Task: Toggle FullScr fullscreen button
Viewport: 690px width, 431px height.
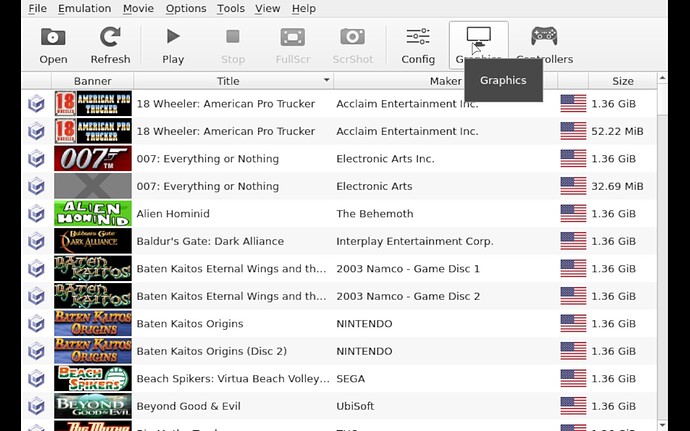Action: [293, 46]
